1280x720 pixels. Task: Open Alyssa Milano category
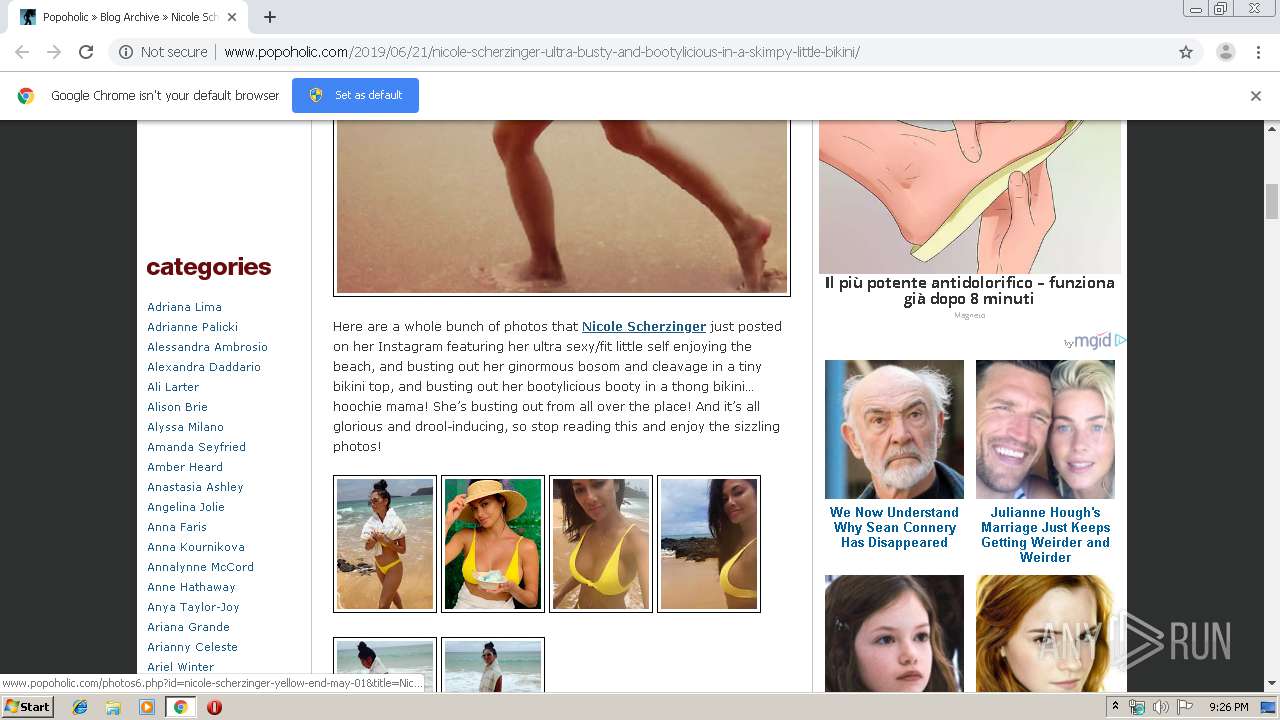pyautogui.click(x=185, y=427)
